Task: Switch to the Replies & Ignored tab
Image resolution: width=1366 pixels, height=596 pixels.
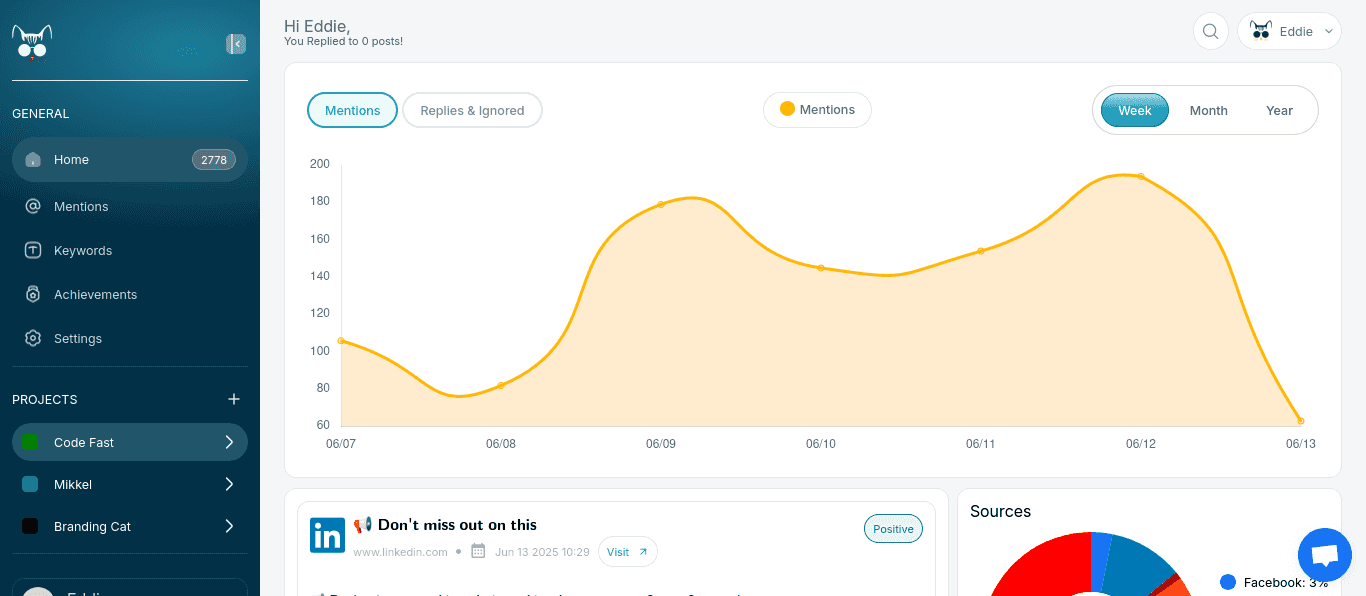Action: [472, 110]
